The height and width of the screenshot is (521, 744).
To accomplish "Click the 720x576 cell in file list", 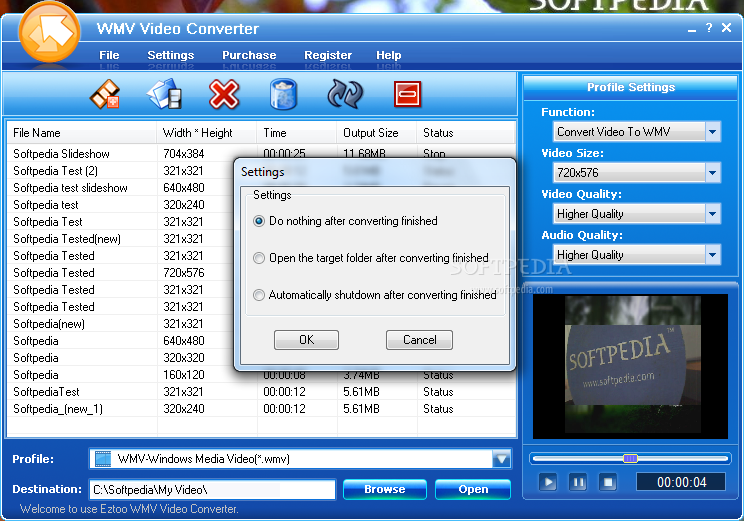I will coord(184,273).
